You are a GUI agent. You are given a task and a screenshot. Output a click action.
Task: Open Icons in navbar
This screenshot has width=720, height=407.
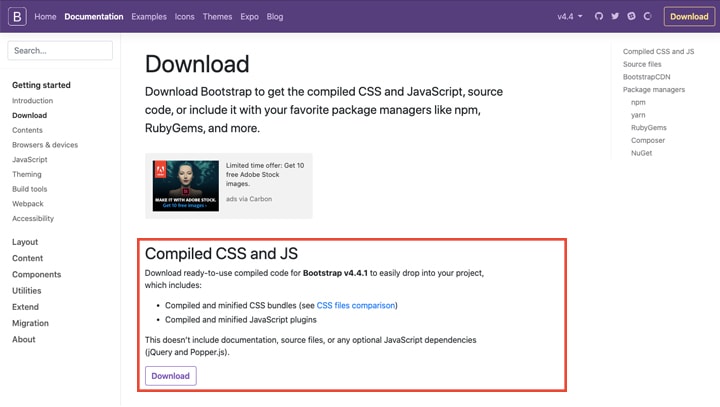[185, 17]
